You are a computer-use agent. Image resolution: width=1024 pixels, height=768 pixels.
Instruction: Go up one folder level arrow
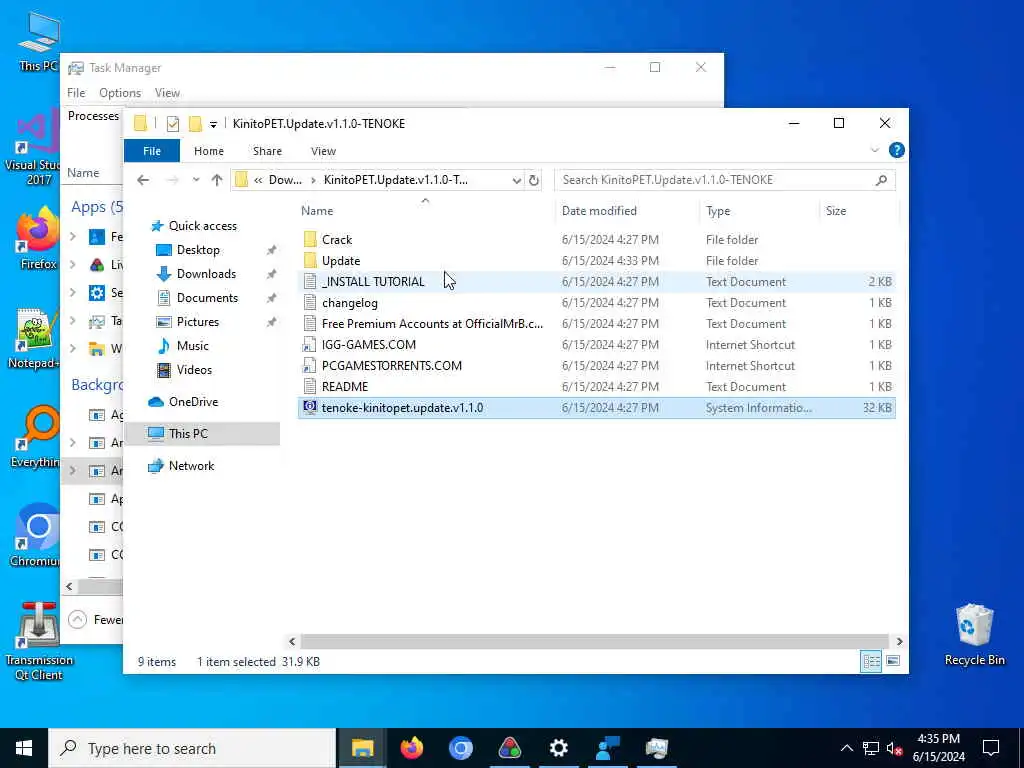click(217, 180)
